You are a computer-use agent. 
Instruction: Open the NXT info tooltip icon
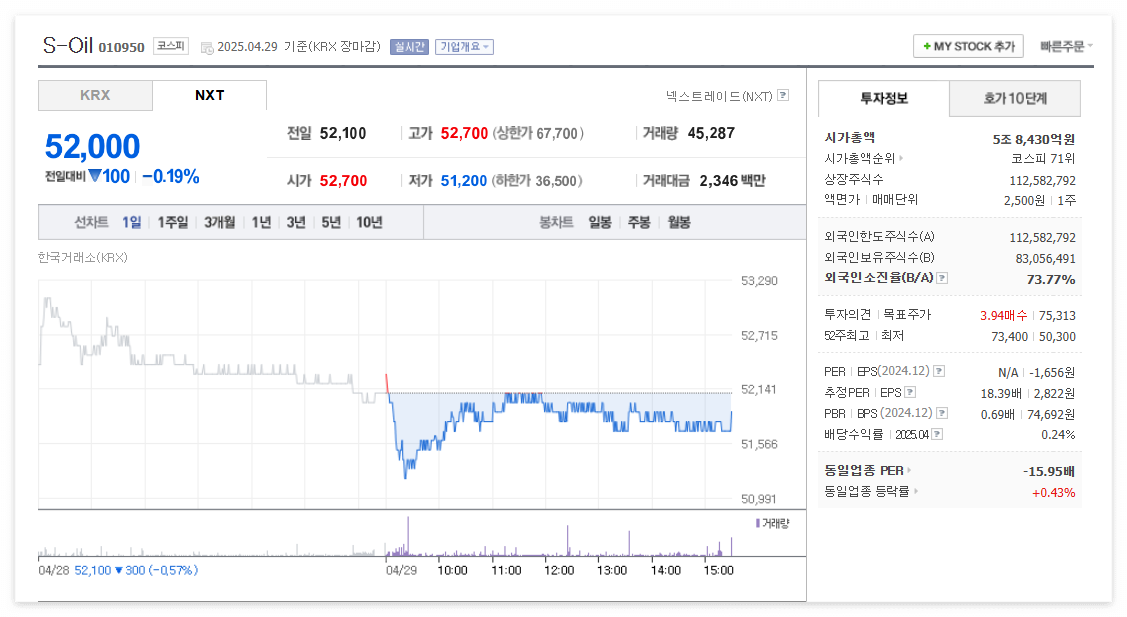click(782, 94)
